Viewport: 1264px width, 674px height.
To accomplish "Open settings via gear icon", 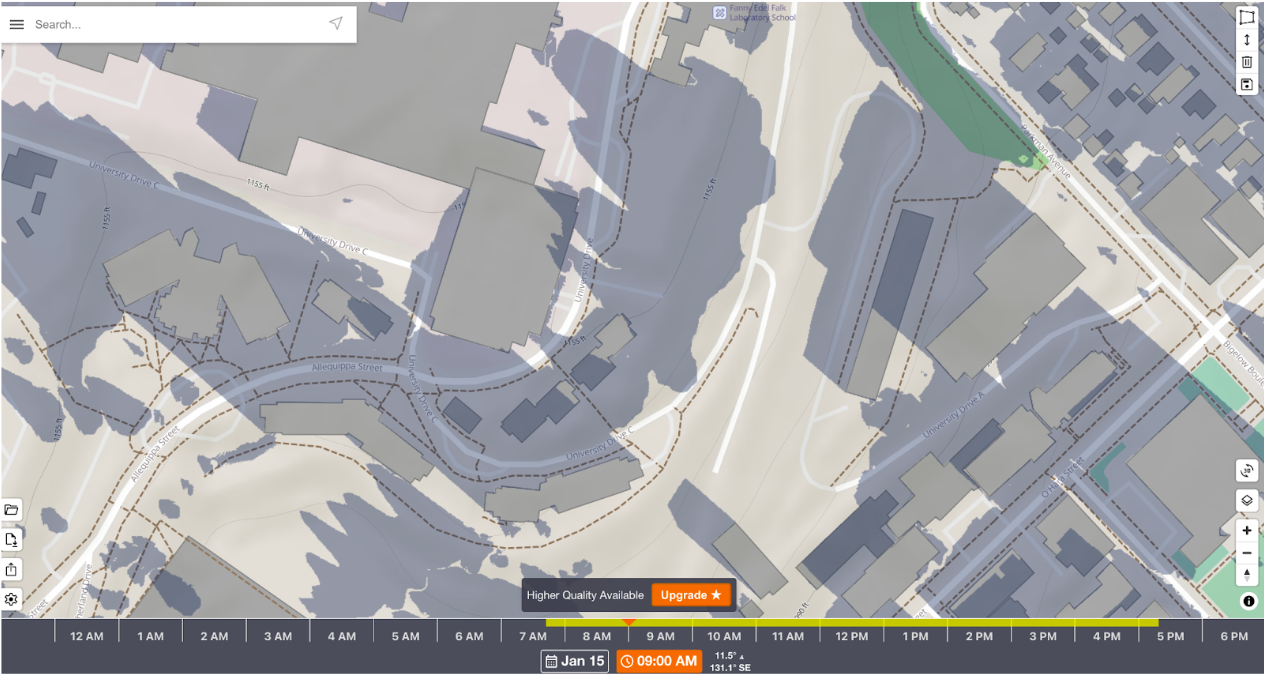I will click(11, 600).
